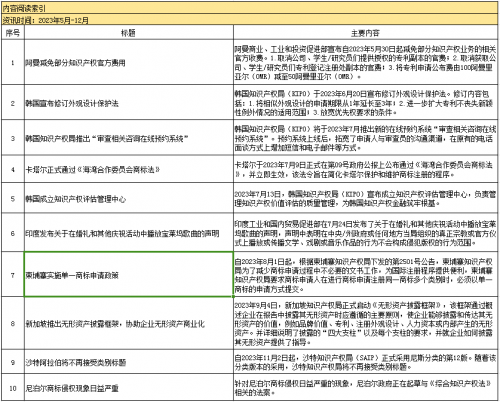
Task: Open content cell starting "自2023年11月2日起"
Action: (366, 362)
